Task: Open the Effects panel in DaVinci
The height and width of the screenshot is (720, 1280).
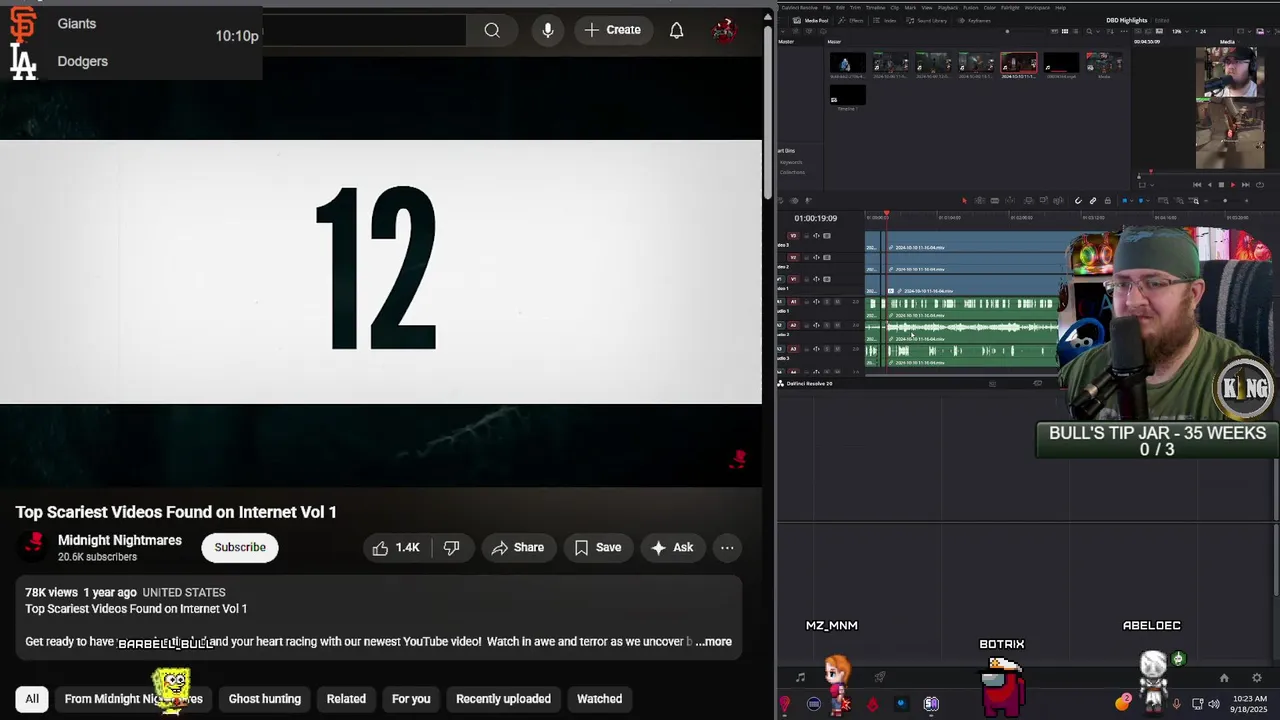Action: [851, 20]
